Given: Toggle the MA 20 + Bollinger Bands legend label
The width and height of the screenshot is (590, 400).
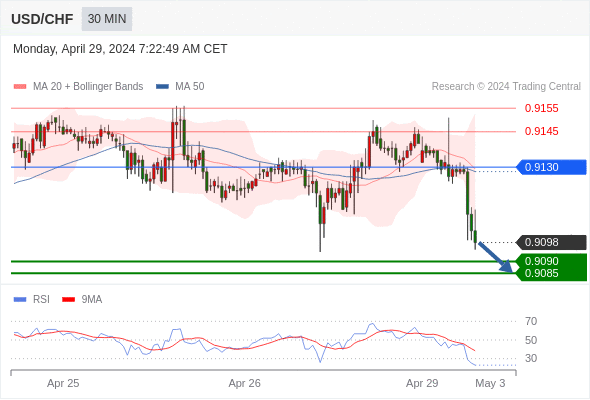Looking at the screenshot, I should 88,87.
